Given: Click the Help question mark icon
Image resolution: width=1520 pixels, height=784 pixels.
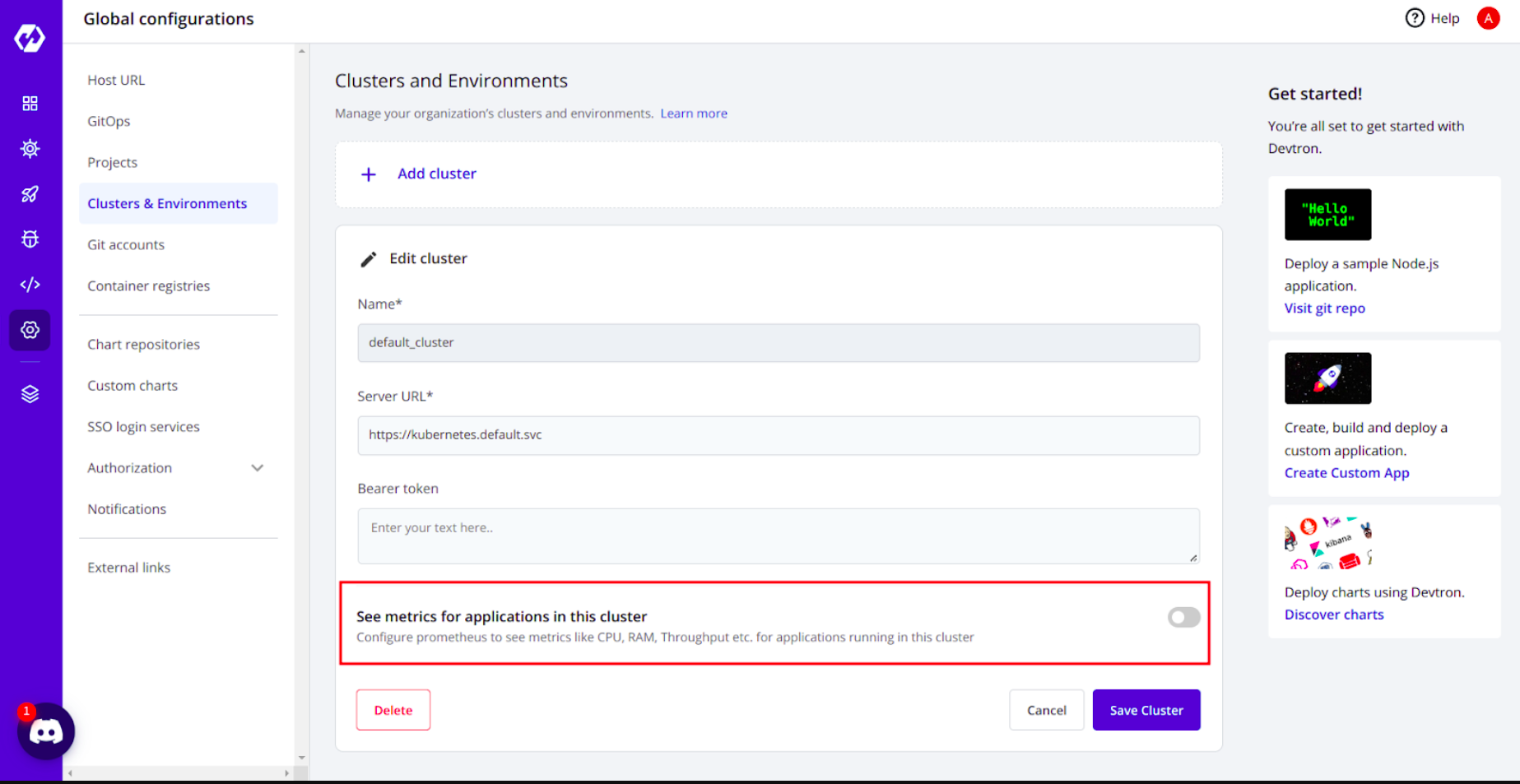Looking at the screenshot, I should pyautogui.click(x=1414, y=18).
